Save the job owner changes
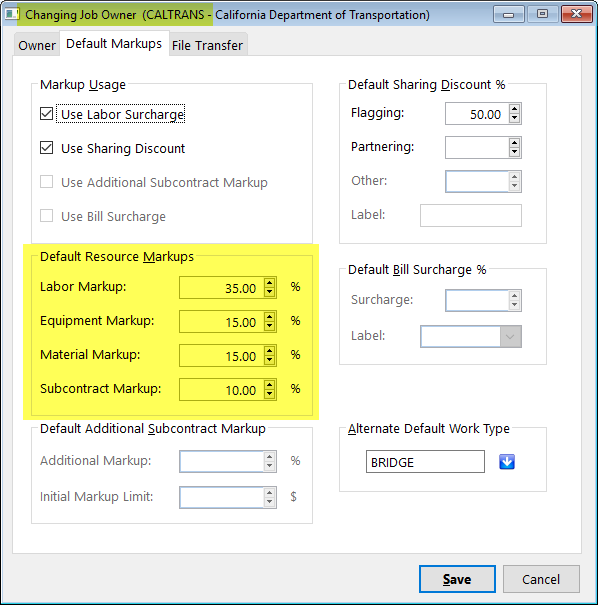Screen dimensions: 598x605 (457, 579)
